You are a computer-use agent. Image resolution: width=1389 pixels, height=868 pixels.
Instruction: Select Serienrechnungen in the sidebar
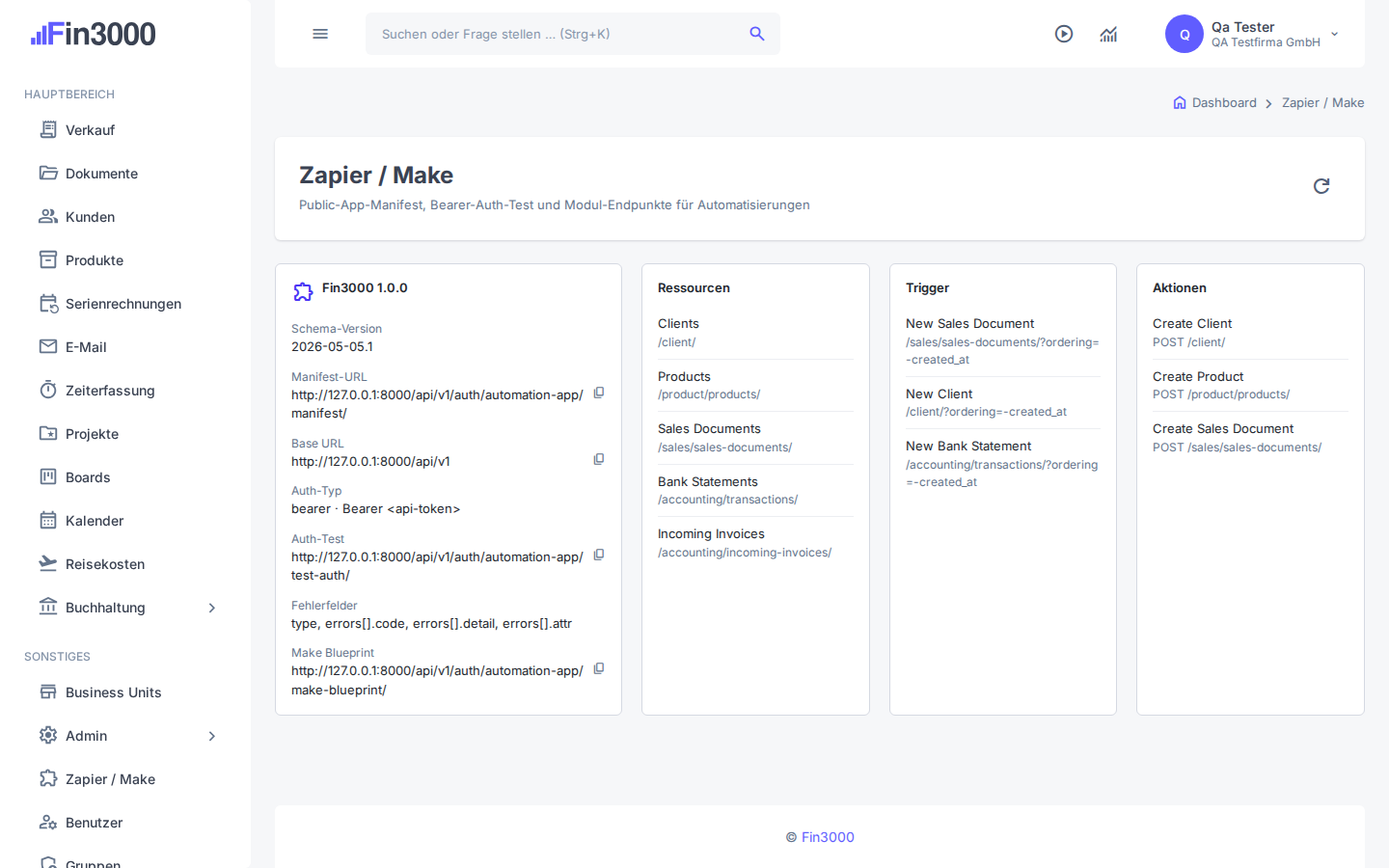pos(123,304)
